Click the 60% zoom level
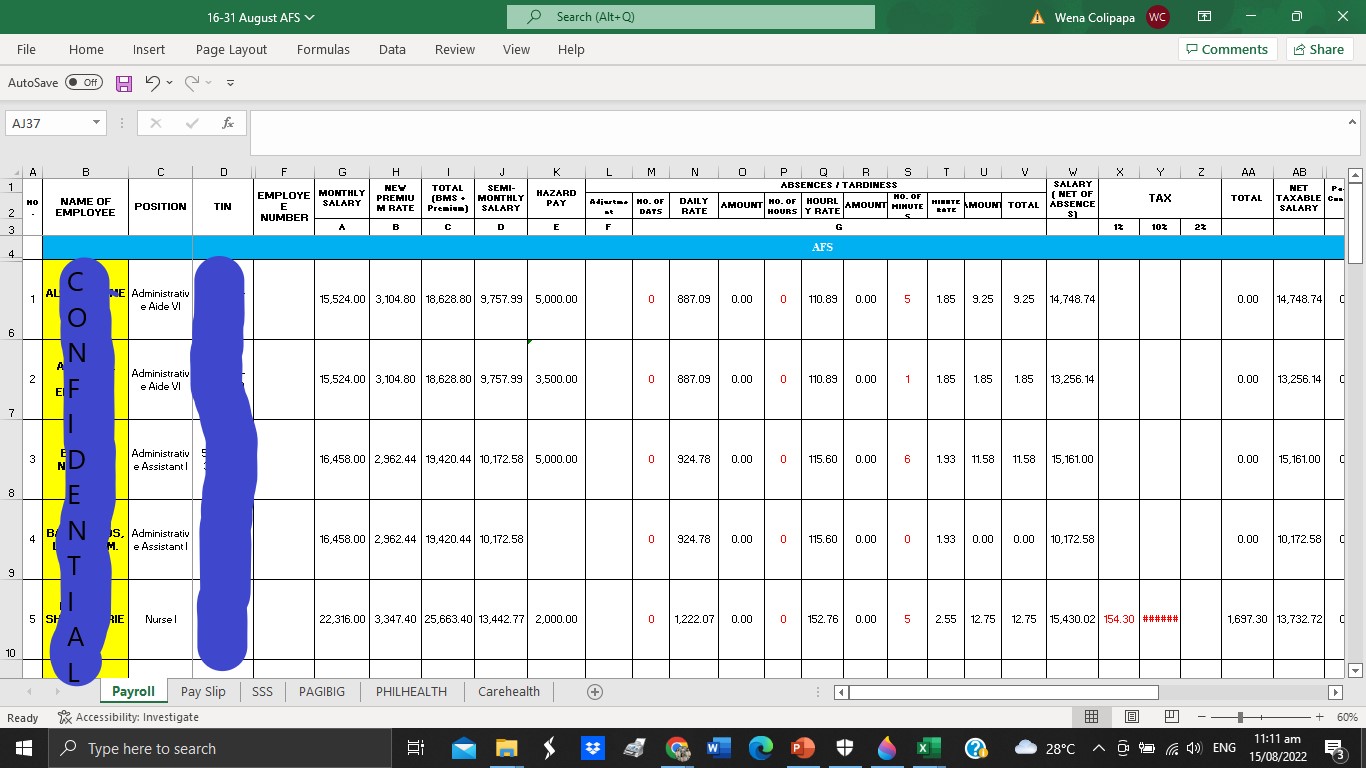 coord(1346,717)
